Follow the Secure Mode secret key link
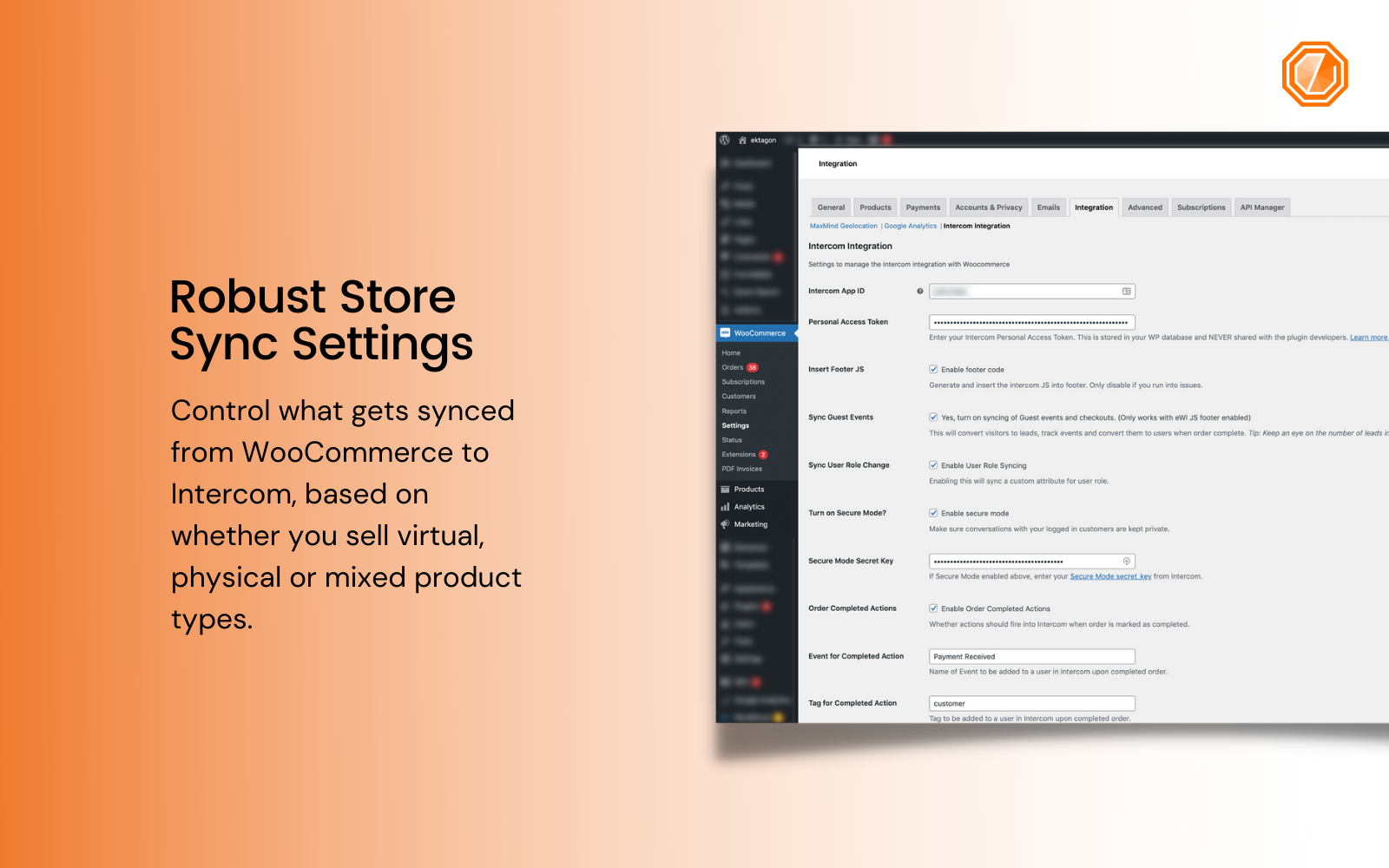Image resolution: width=1389 pixels, height=868 pixels. pos(1110,575)
